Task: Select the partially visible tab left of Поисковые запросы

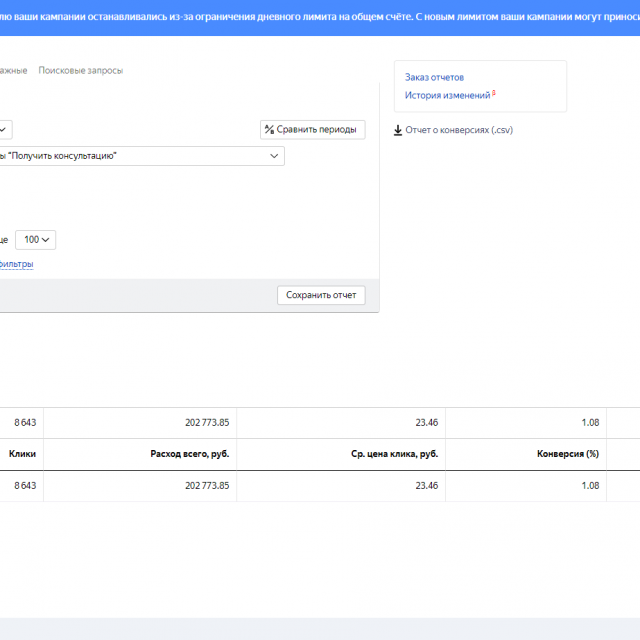Action: coord(14,70)
